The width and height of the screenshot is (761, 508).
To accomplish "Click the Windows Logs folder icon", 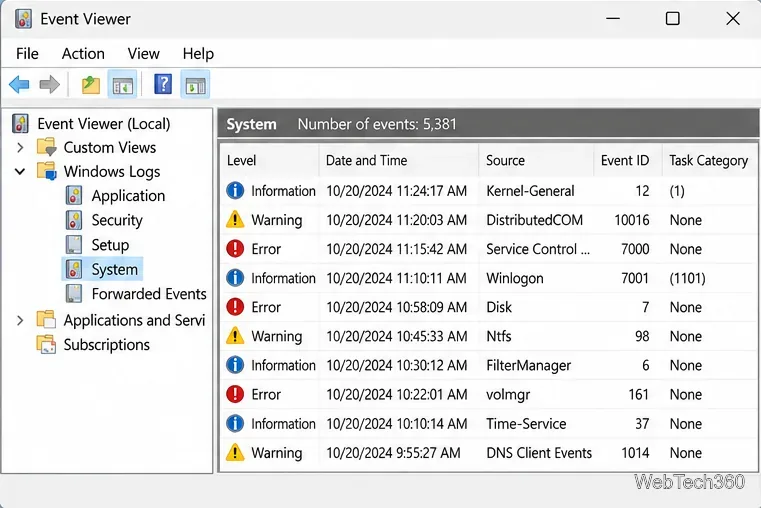I will click(x=47, y=171).
